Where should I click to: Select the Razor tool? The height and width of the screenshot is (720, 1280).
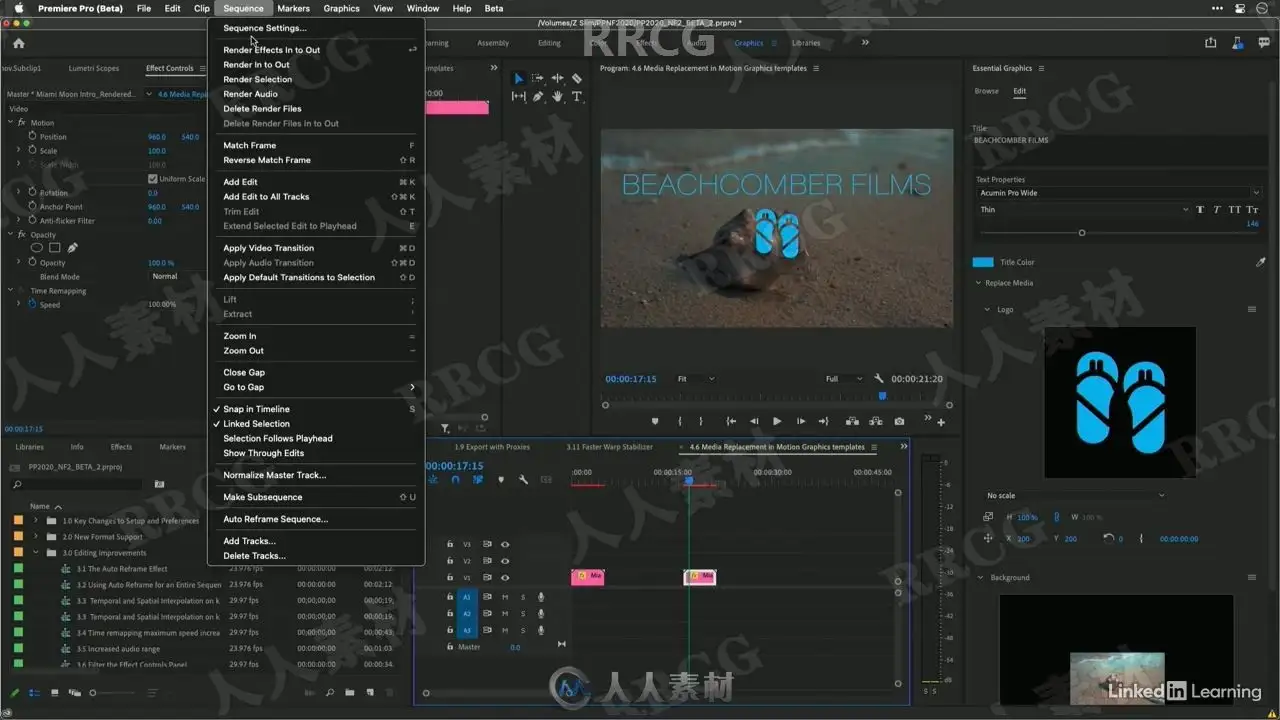pyautogui.click(x=577, y=78)
